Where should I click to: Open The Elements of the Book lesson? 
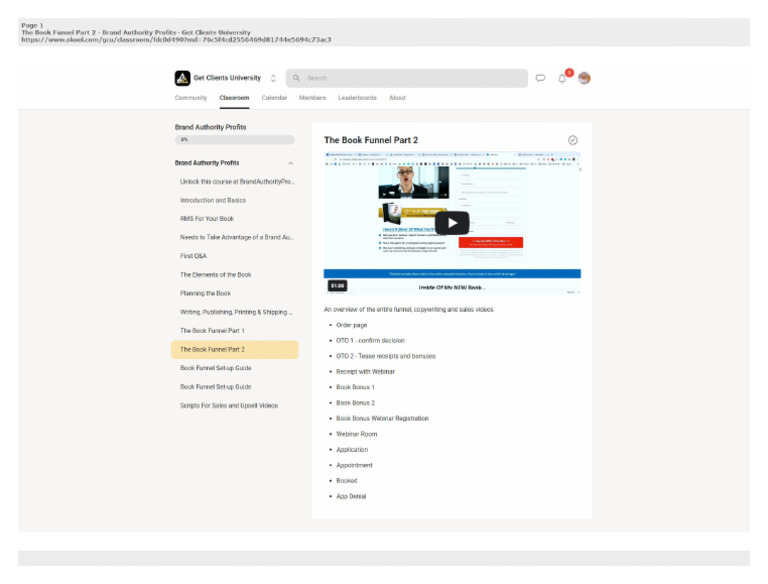pyautogui.click(x=235, y=275)
